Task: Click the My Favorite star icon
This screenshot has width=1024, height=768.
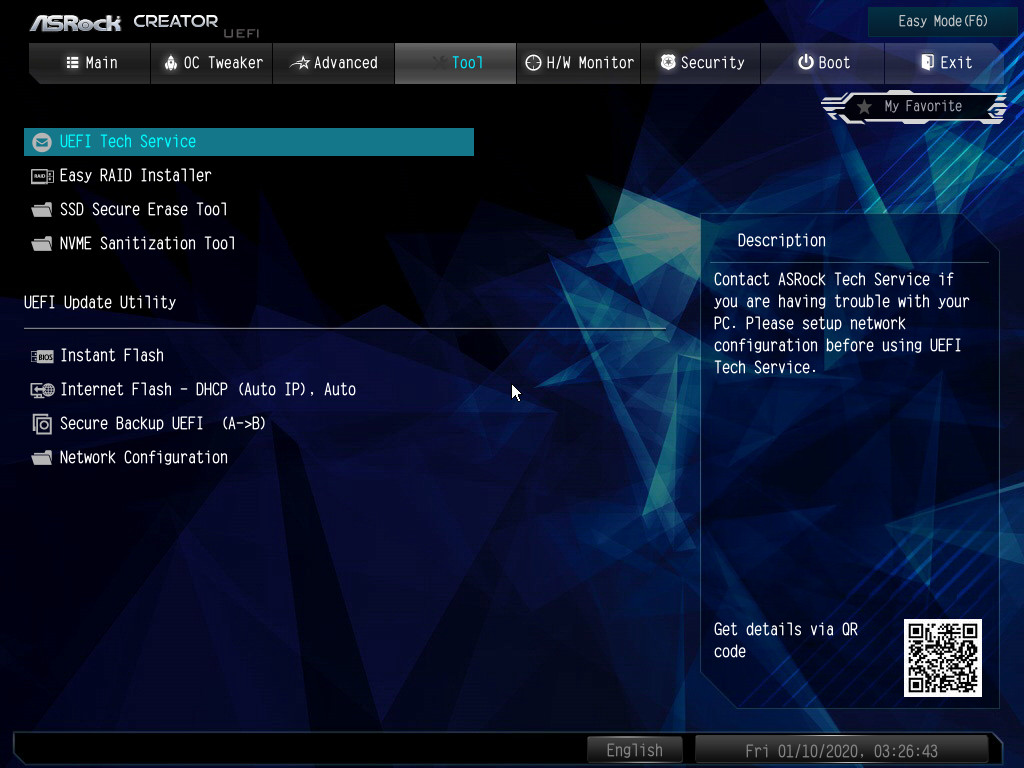Action: [x=864, y=107]
